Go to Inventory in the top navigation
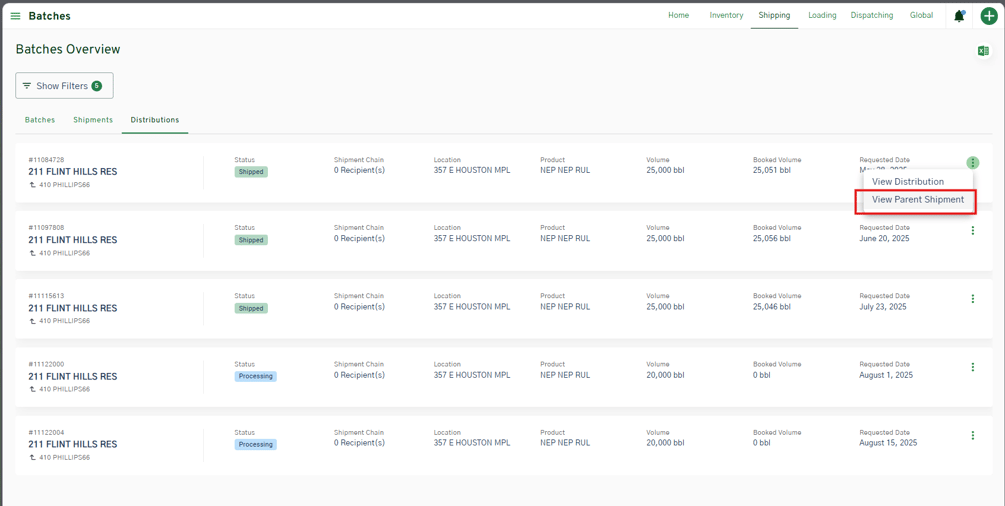This screenshot has width=1005, height=506. click(726, 16)
